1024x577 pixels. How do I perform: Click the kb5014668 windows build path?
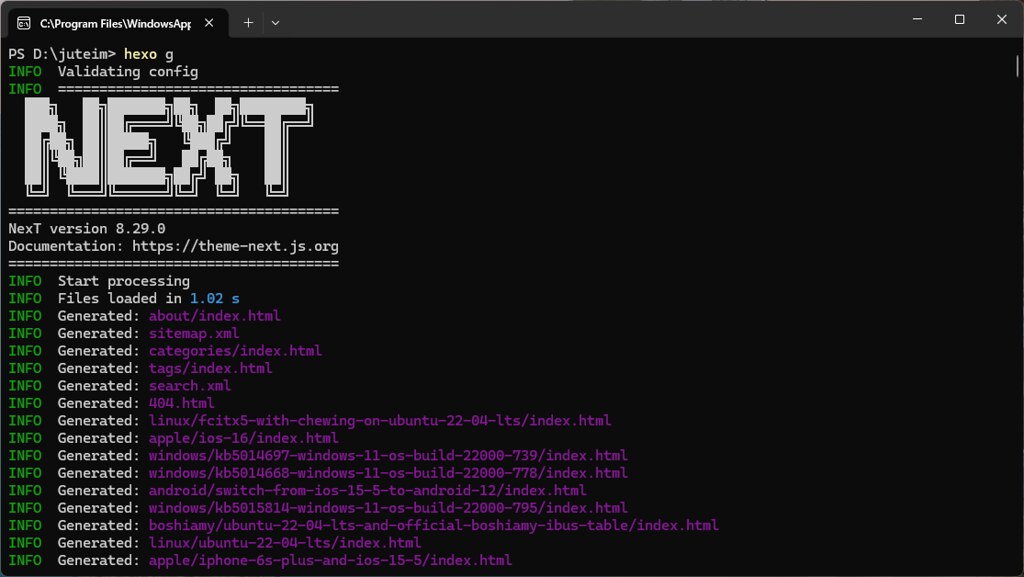388,473
